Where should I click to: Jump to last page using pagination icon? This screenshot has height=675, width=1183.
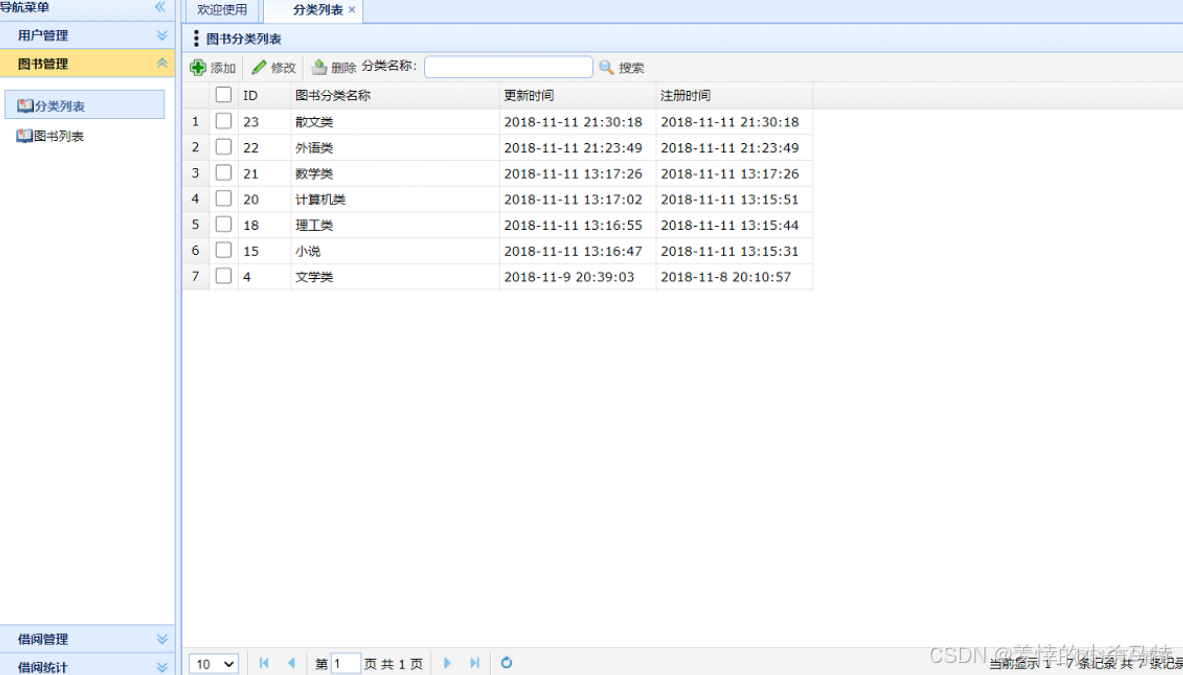(x=475, y=663)
